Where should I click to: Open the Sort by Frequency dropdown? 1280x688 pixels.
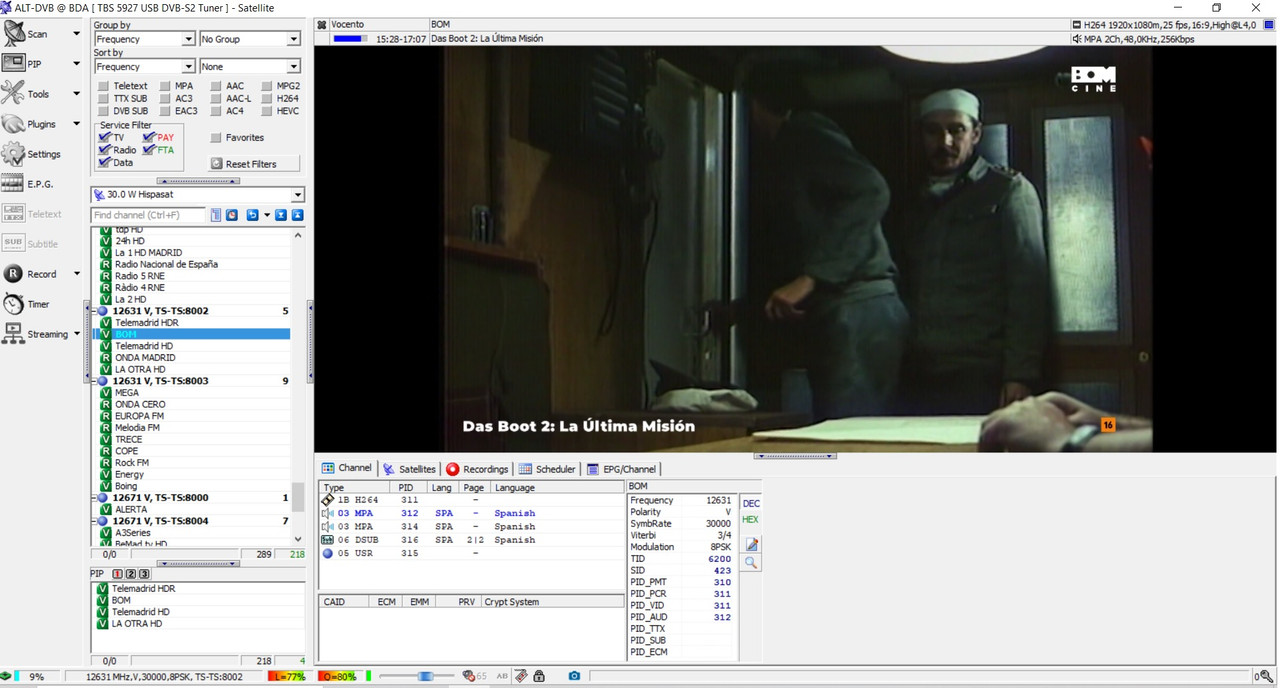point(144,66)
